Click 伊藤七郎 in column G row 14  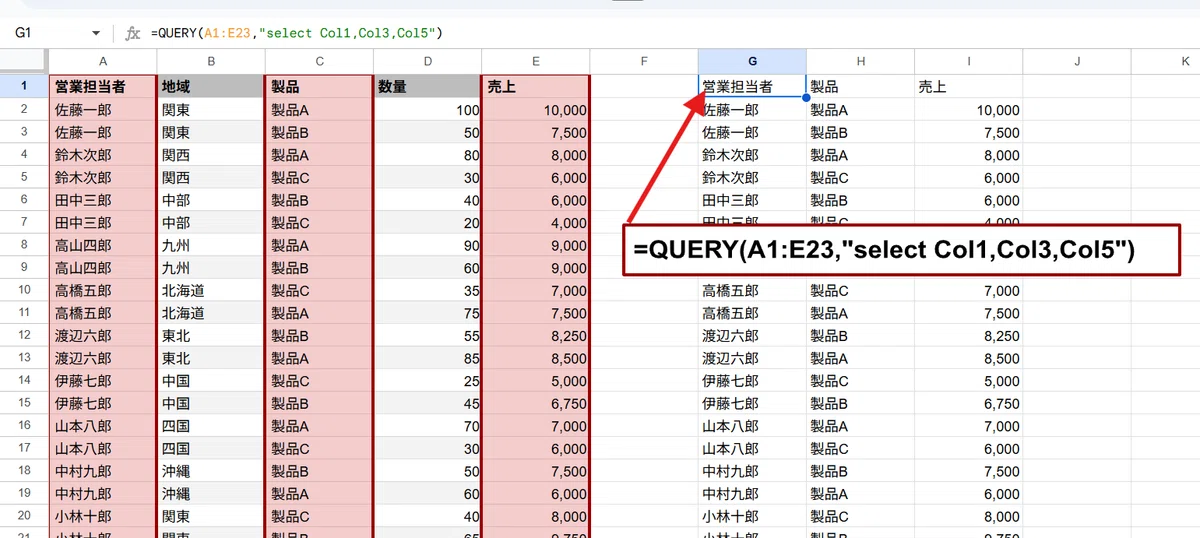pyautogui.click(x=752, y=381)
